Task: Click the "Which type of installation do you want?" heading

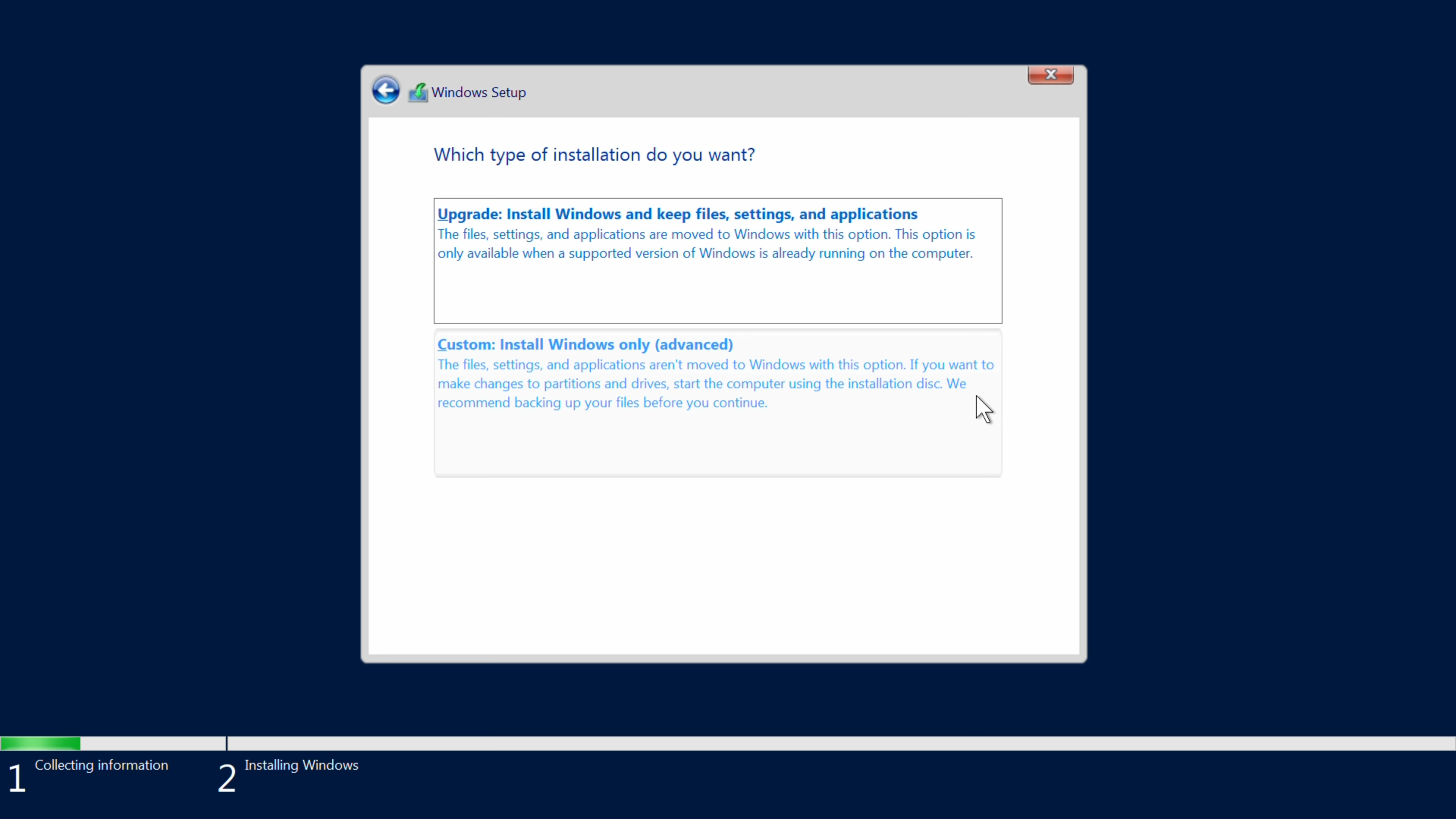Action: pyautogui.click(x=594, y=155)
